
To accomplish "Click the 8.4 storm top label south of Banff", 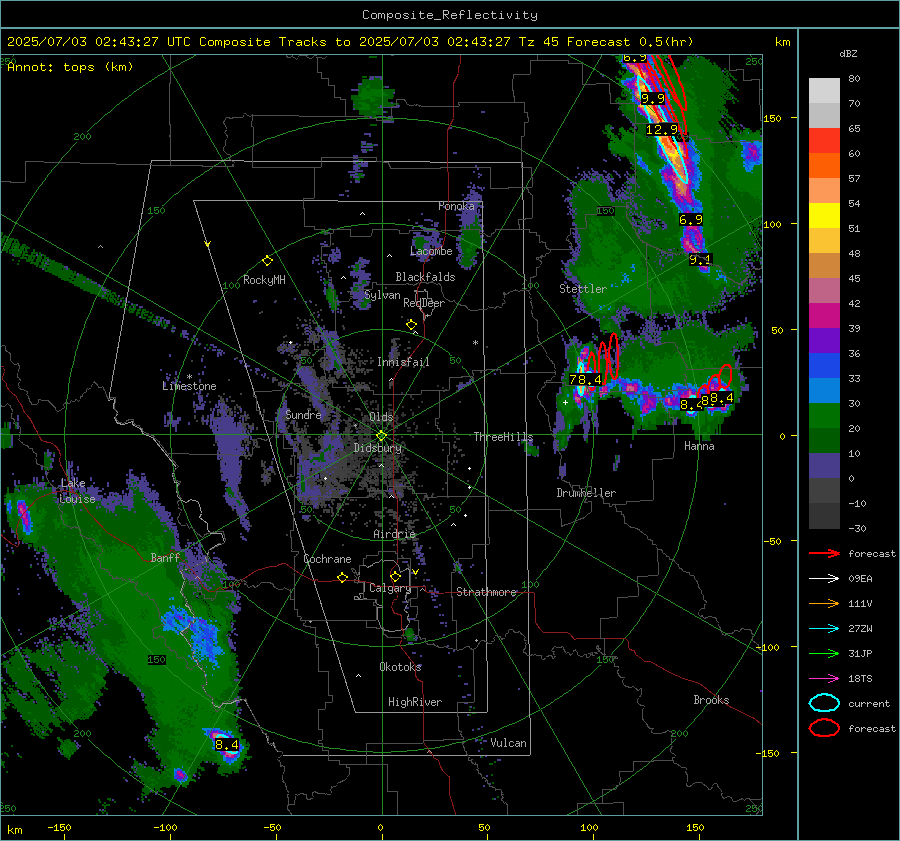I will coord(227,745).
